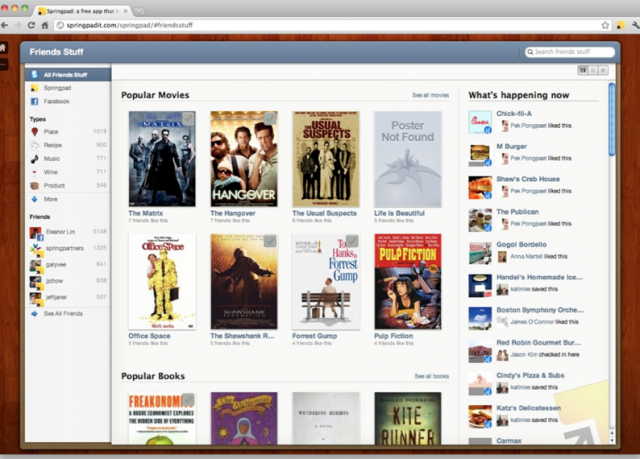The width and height of the screenshot is (640, 459).
Task: Click the Recipe type icon
Action: coord(35,145)
